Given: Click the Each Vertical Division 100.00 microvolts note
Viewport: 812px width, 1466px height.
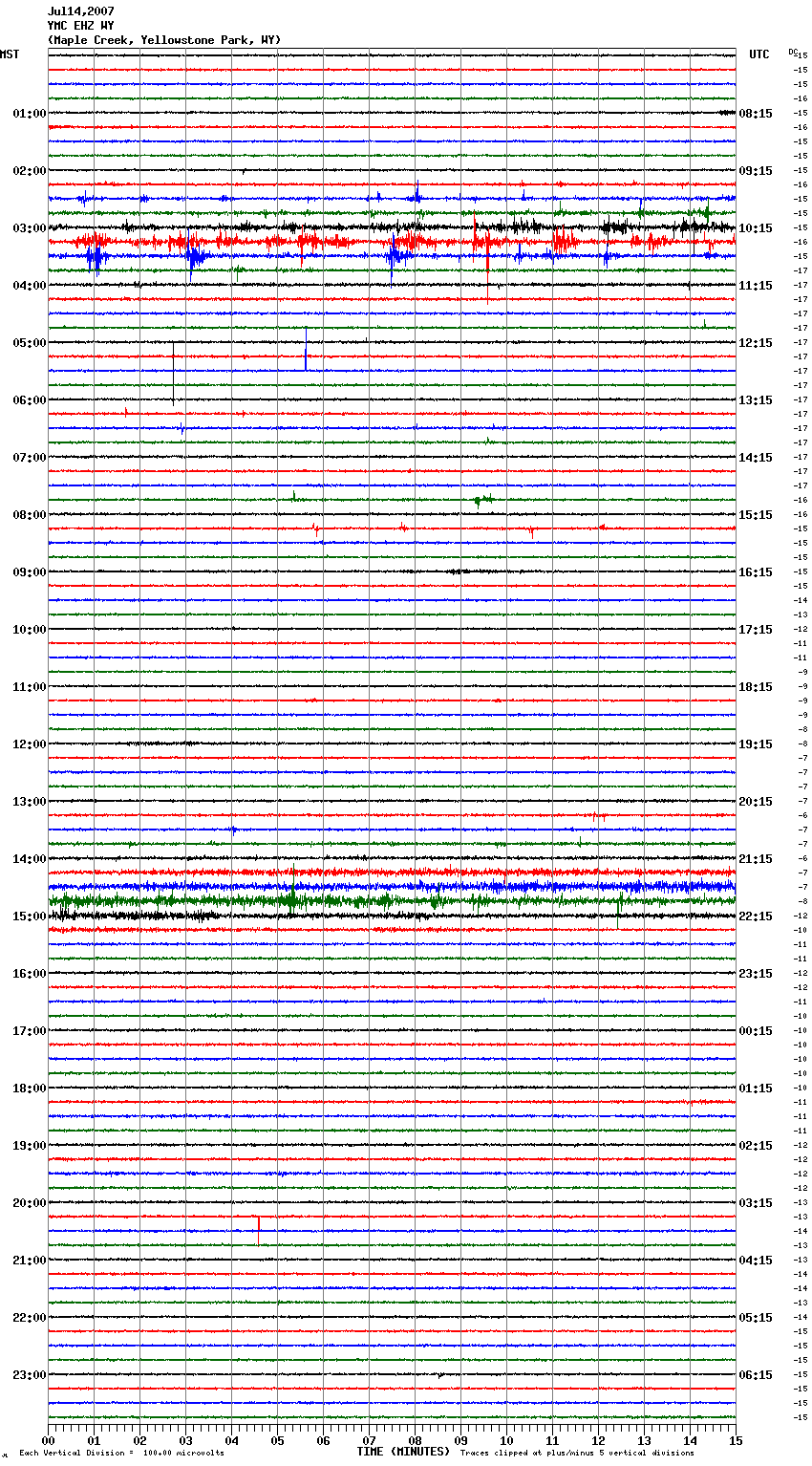Looking at the screenshot, I should [121, 1454].
